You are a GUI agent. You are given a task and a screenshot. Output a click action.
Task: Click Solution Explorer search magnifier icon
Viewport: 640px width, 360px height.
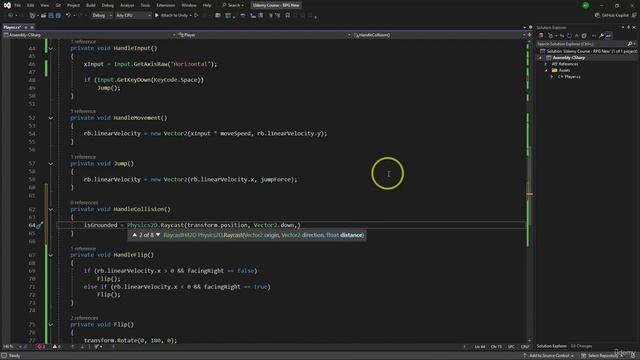click(x=630, y=44)
